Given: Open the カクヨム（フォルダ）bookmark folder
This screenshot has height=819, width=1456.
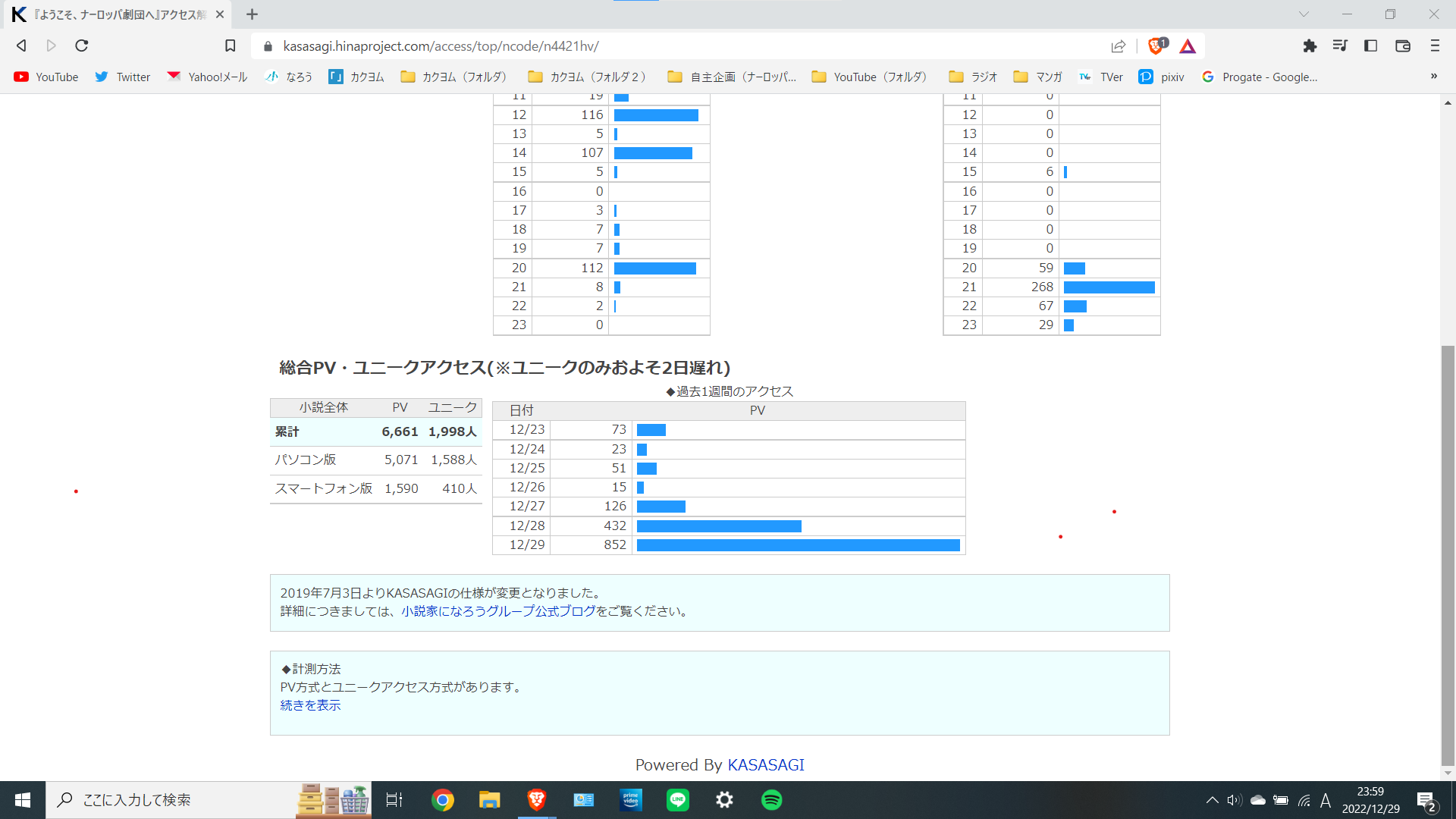Looking at the screenshot, I should click(x=453, y=77).
